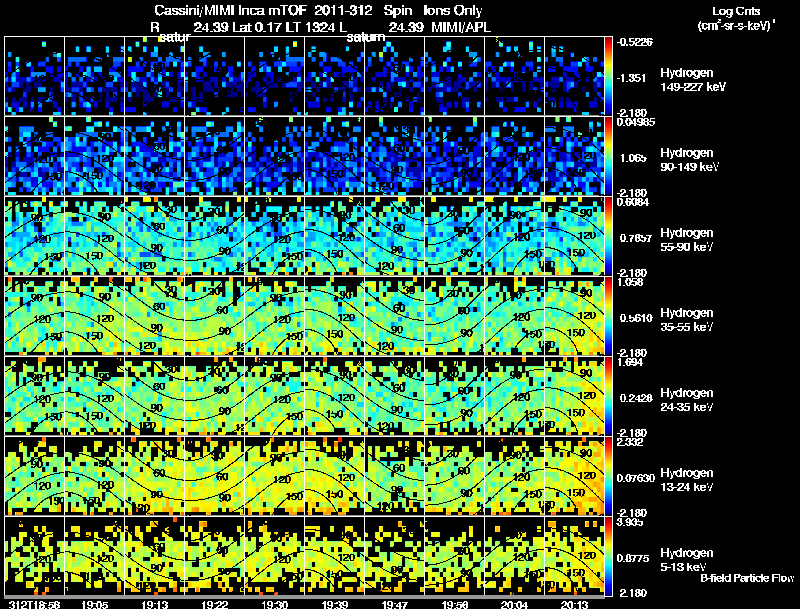Click the color bar beside Hydrogen 149-227 keV

[608, 75]
